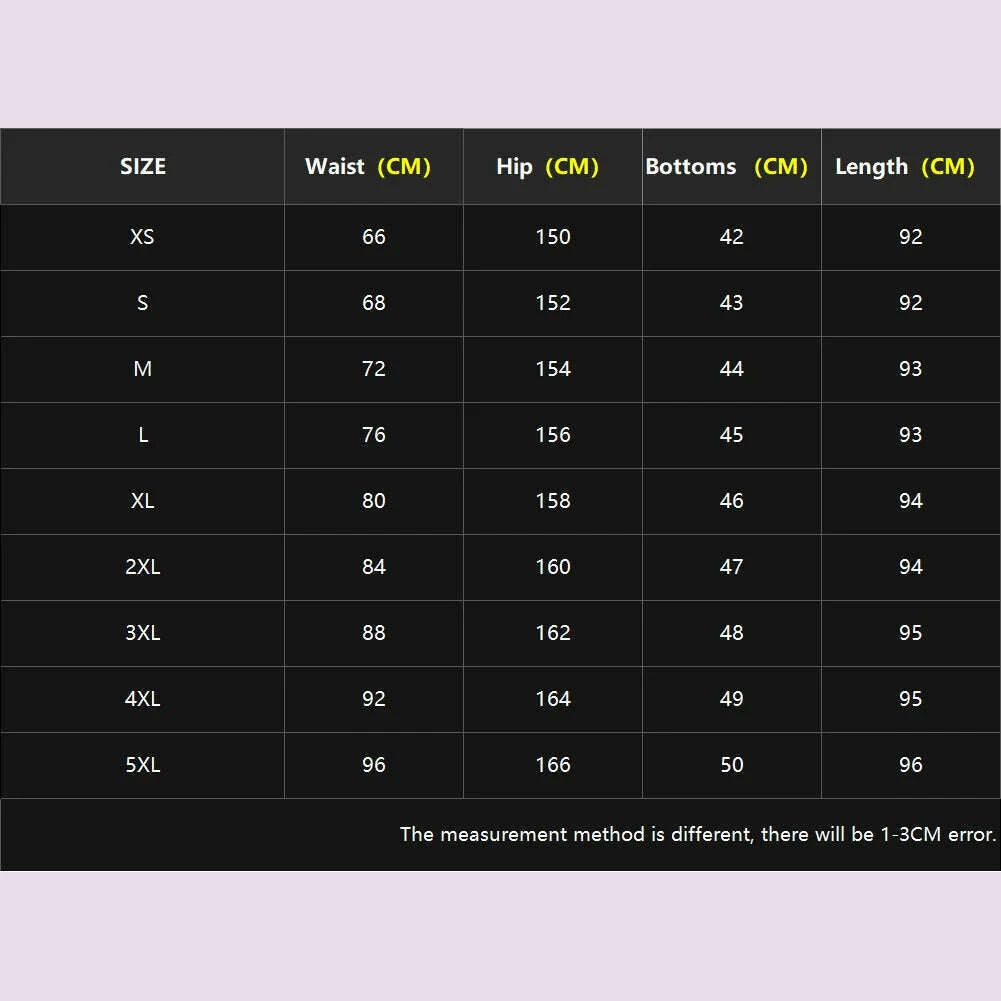Click the Hip (CM) header cell

(x=548, y=167)
